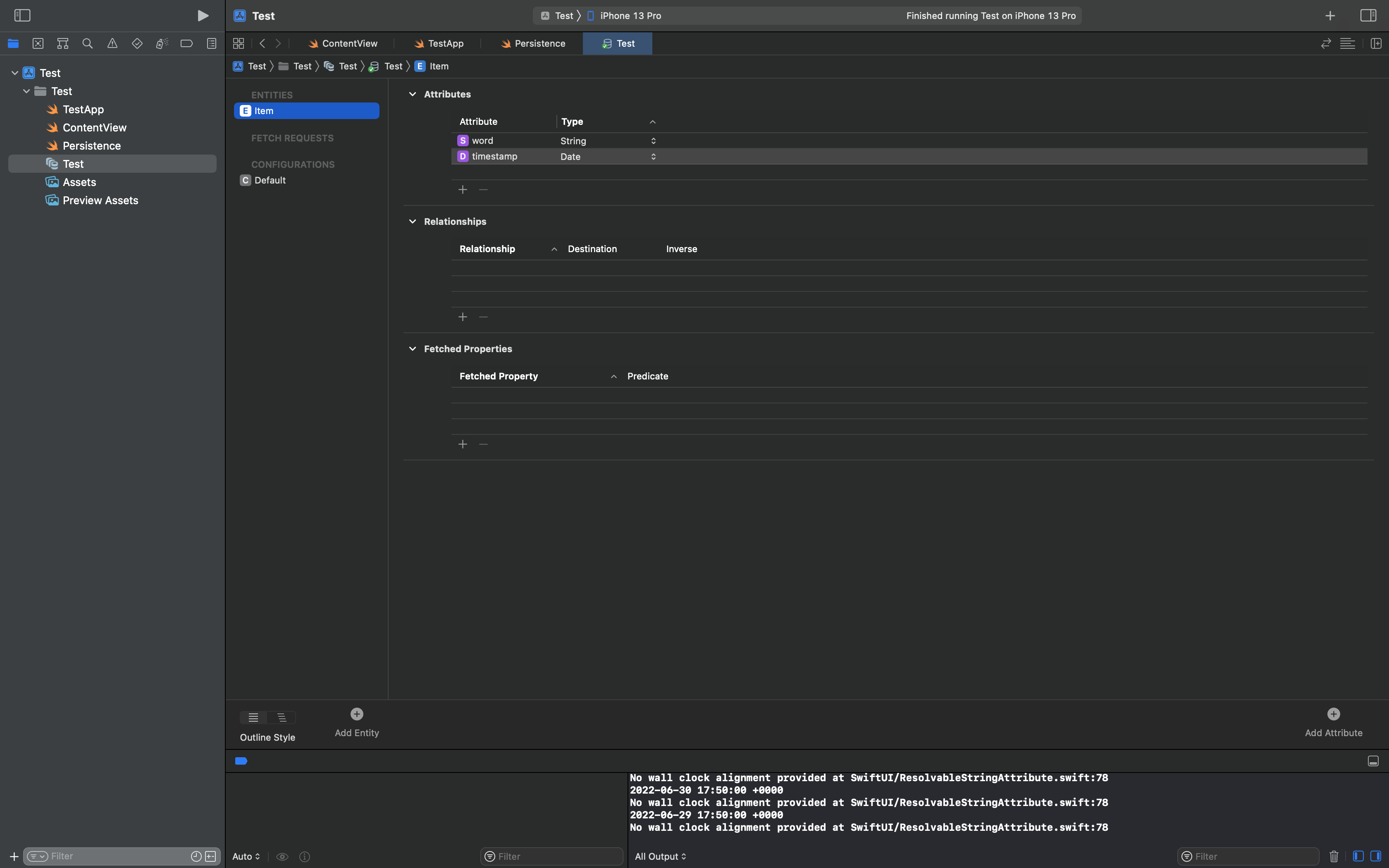Viewport: 1389px width, 868px height.
Task: Click the Run play button
Action: [x=203, y=16]
